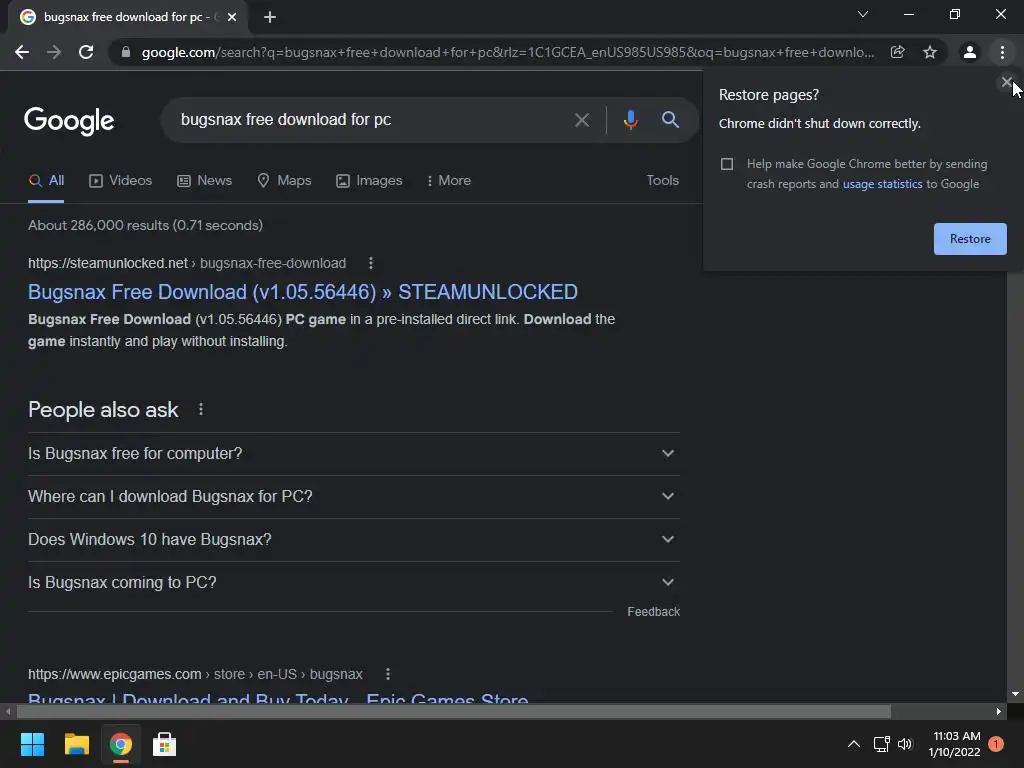Enable sending crash reports checkbox
Viewport: 1024px width, 768px height.
727,164
